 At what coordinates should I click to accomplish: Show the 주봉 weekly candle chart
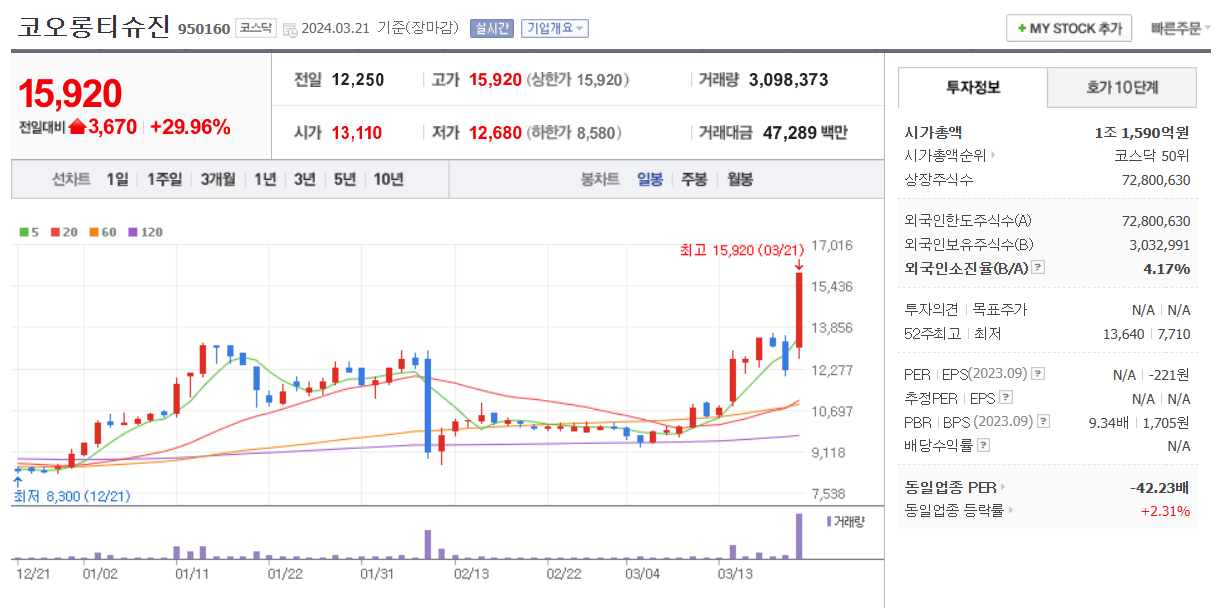[x=694, y=179]
